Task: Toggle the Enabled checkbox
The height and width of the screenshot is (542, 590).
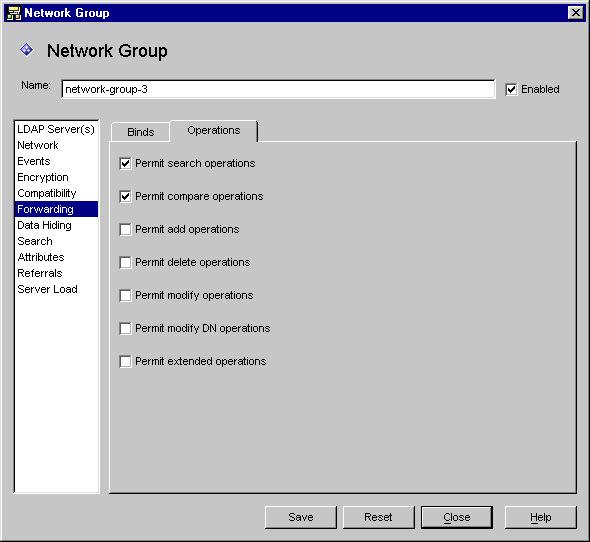Action: coord(511,90)
